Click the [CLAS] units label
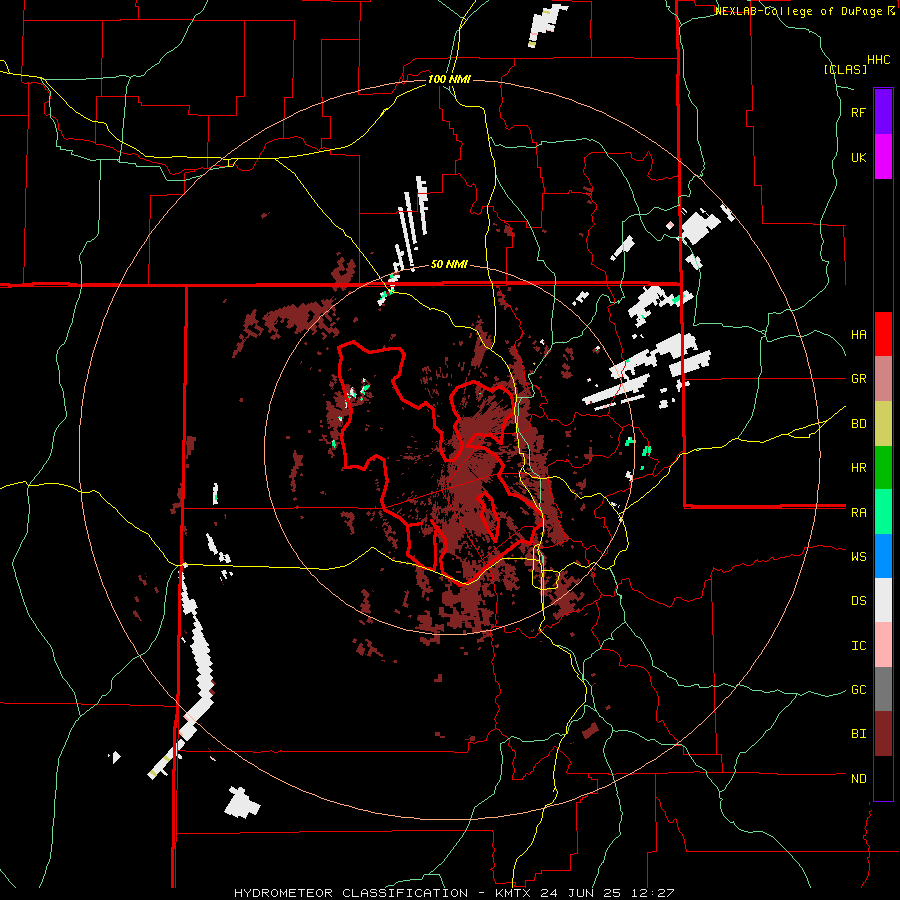Screen dimensions: 900x900 845,70
